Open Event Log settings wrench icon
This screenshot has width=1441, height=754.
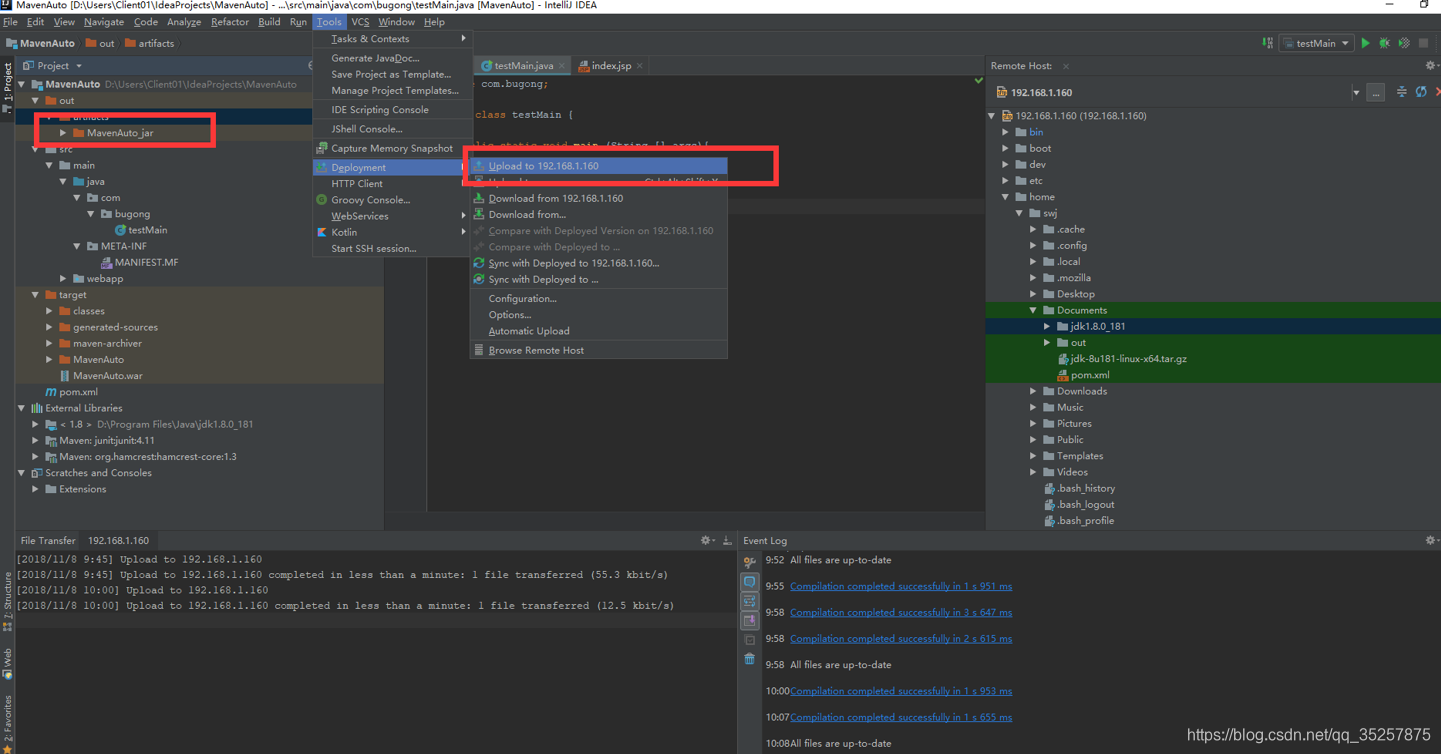749,562
